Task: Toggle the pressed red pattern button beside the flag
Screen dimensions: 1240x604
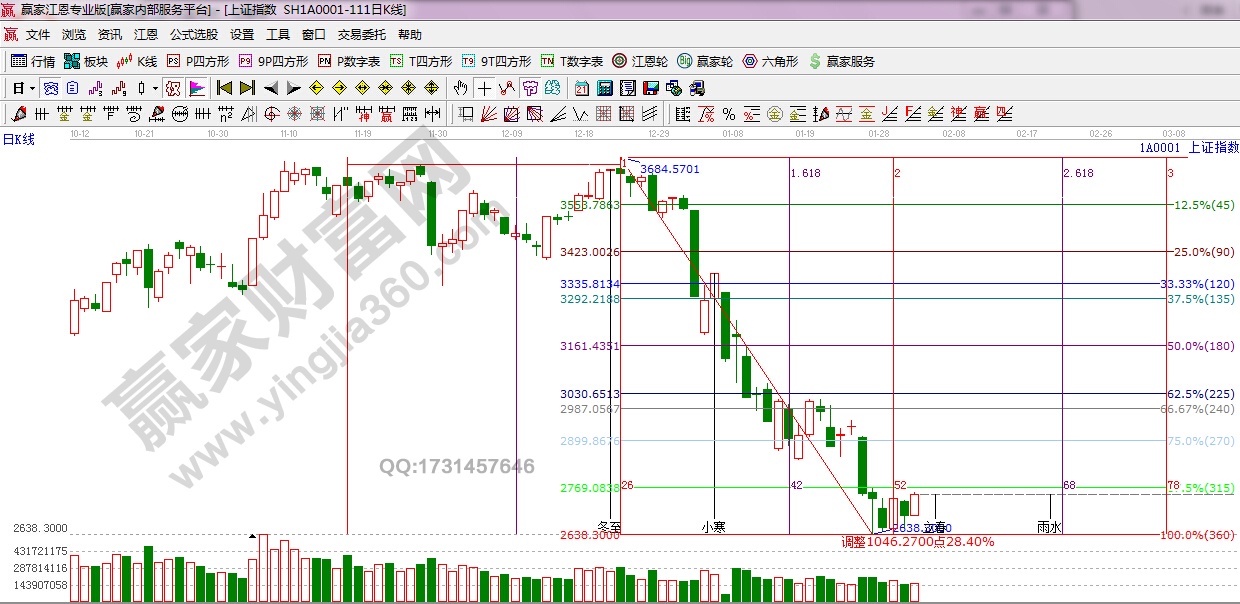Action: click(x=174, y=88)
